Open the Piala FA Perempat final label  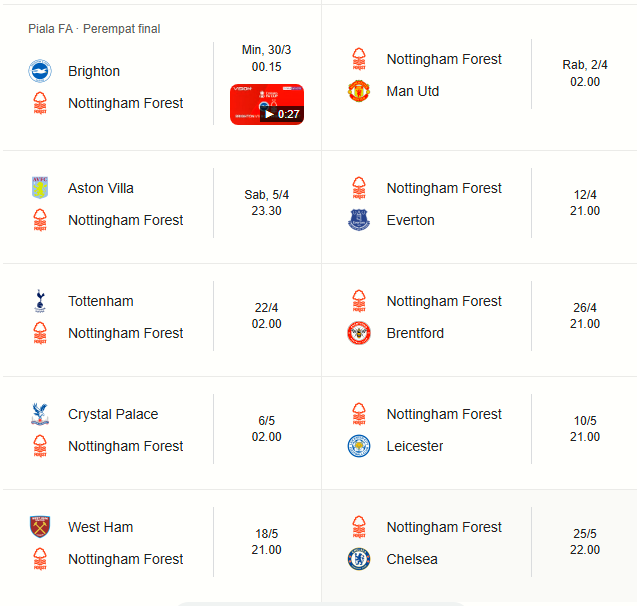pos(94,29)
